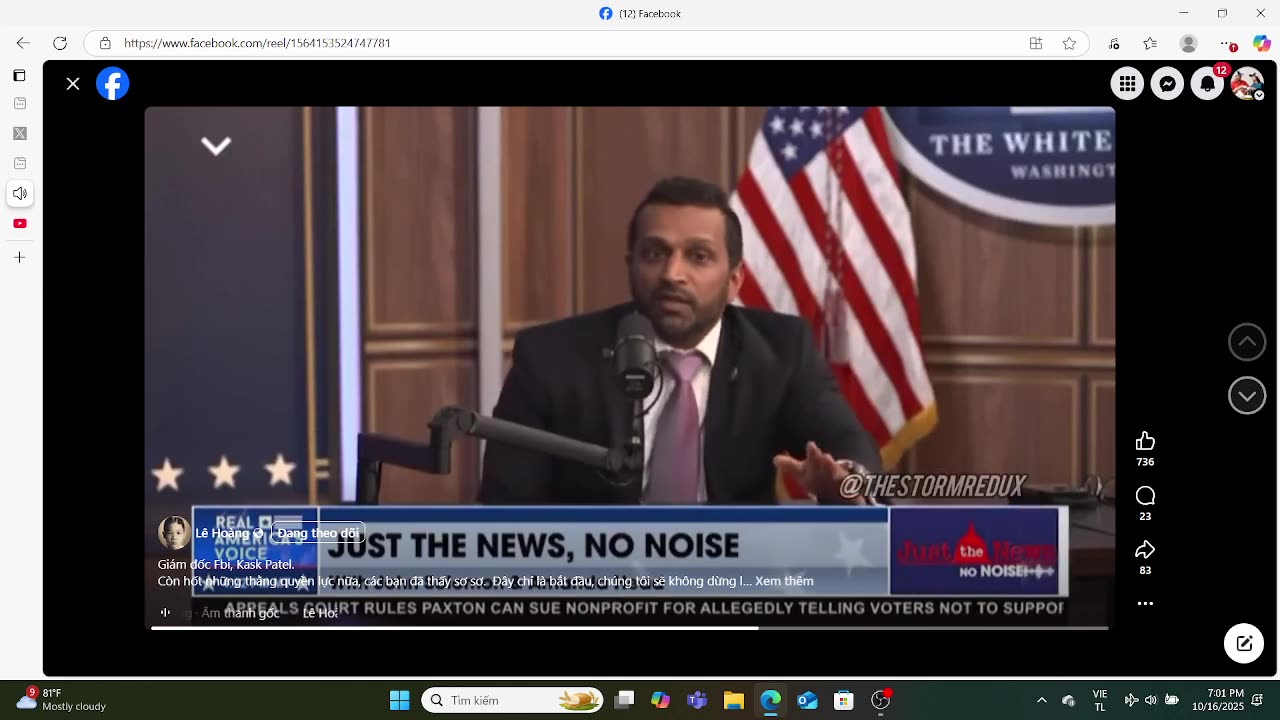
Task: Open a new tab with plus icon
Action: click(19, 257)
